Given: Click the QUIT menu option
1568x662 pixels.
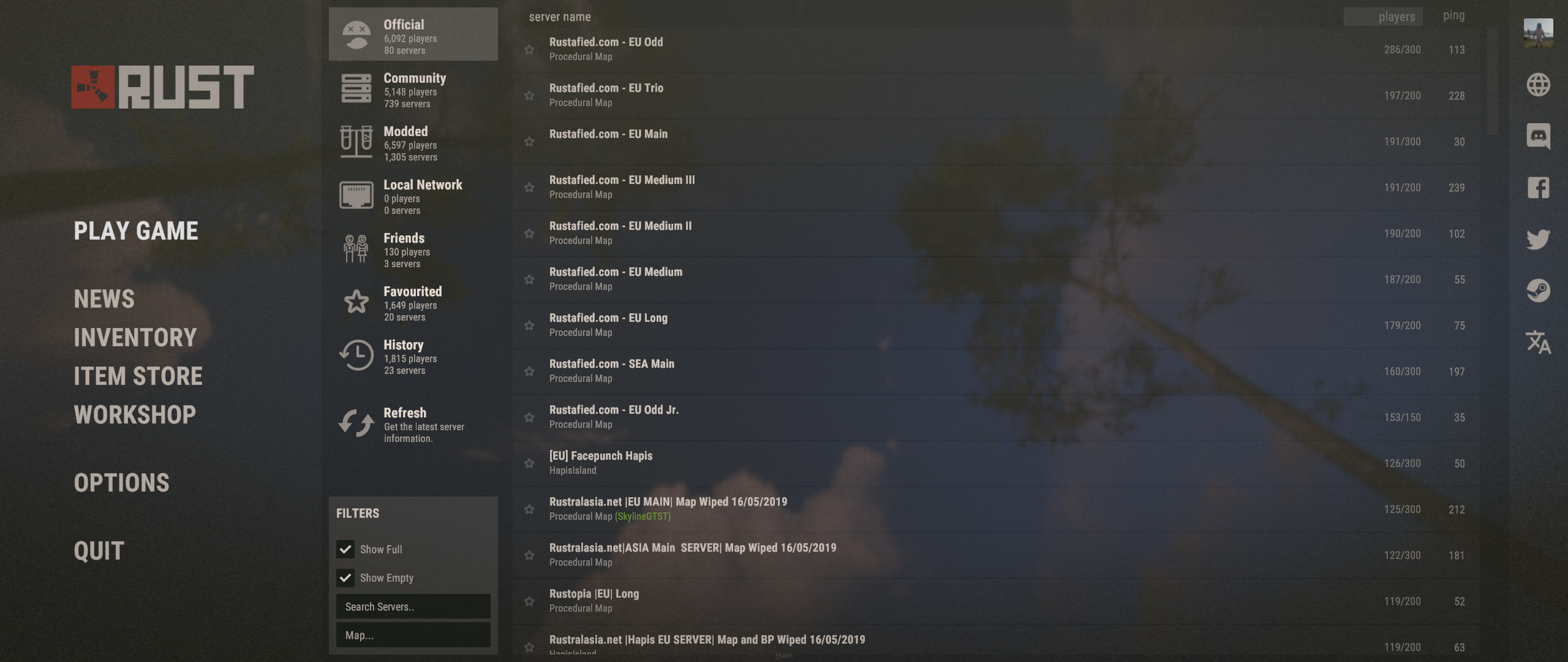Looking at the screenshot, I should (99, 551).
